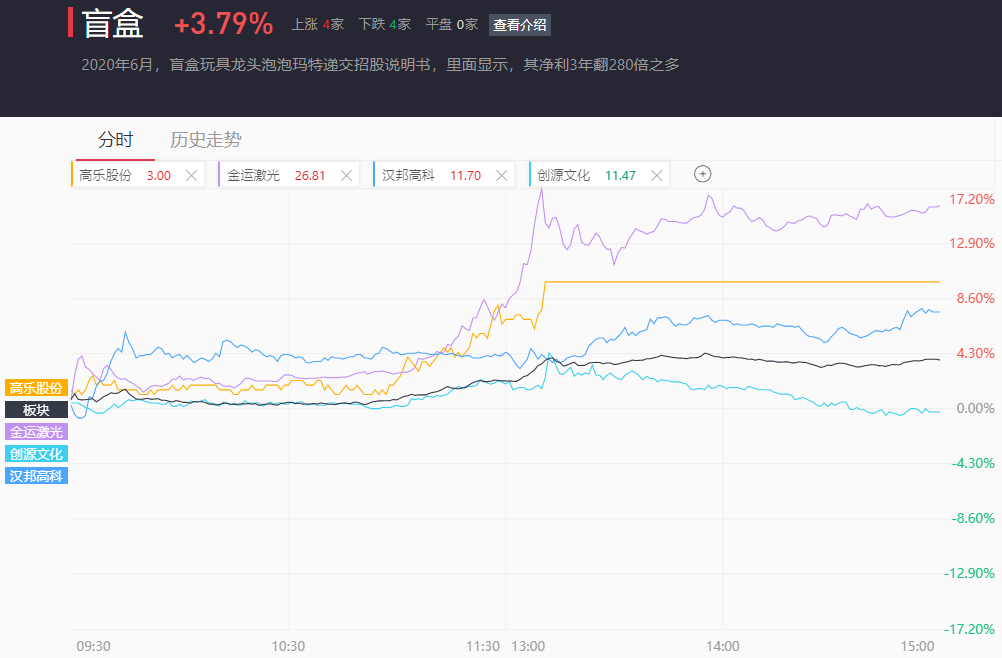The image size is (1002, 658).
Task: Switch to the 分时 tab
Action: (x=115, y=140)
